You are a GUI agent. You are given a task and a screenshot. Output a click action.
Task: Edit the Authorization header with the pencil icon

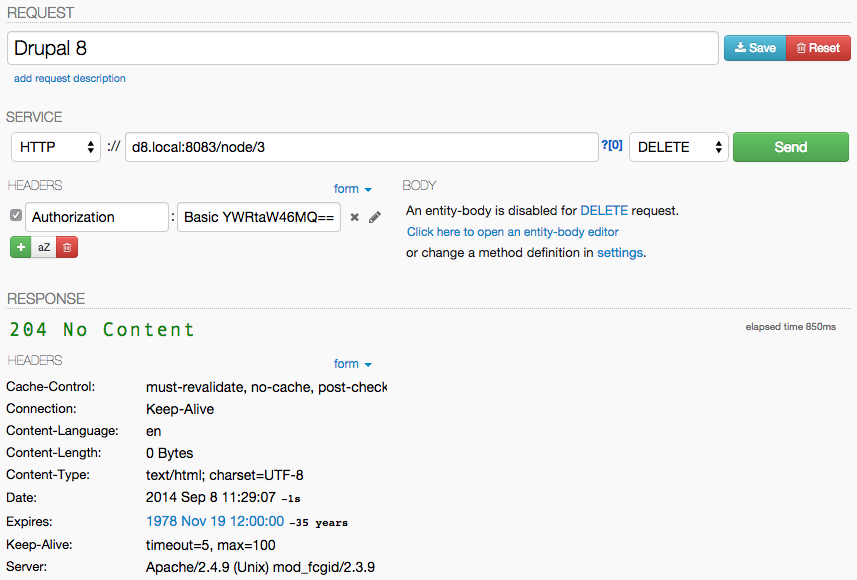(375, 217)
